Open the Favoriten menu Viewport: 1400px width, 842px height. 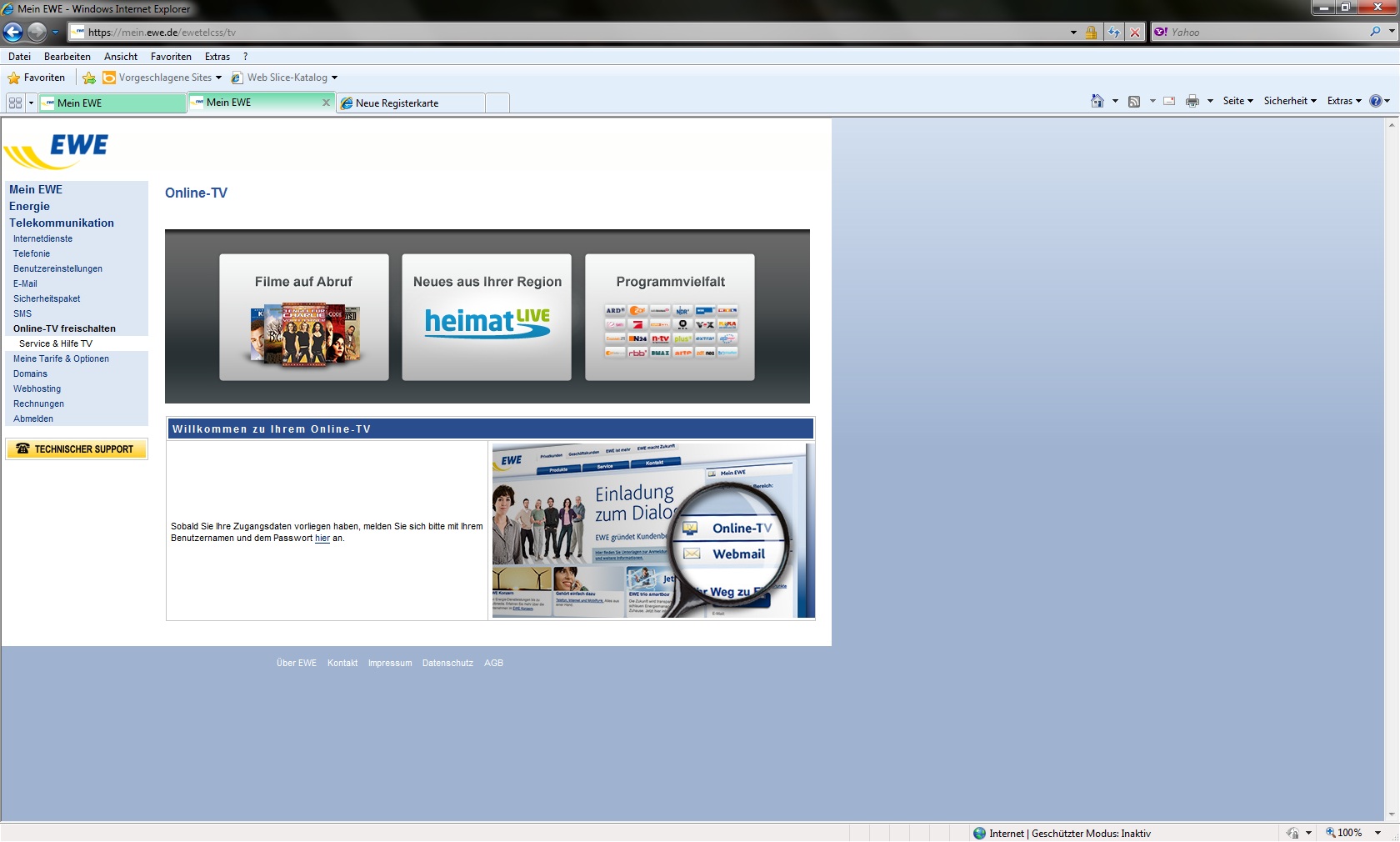pyautogui.click(x=171, y=57)
